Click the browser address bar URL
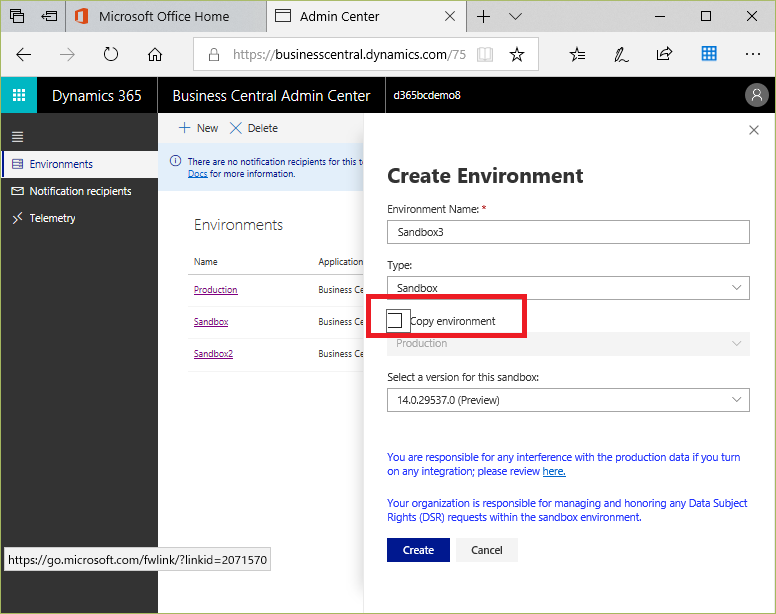Viewport: 776px width, 614px height. click(349, 54)
